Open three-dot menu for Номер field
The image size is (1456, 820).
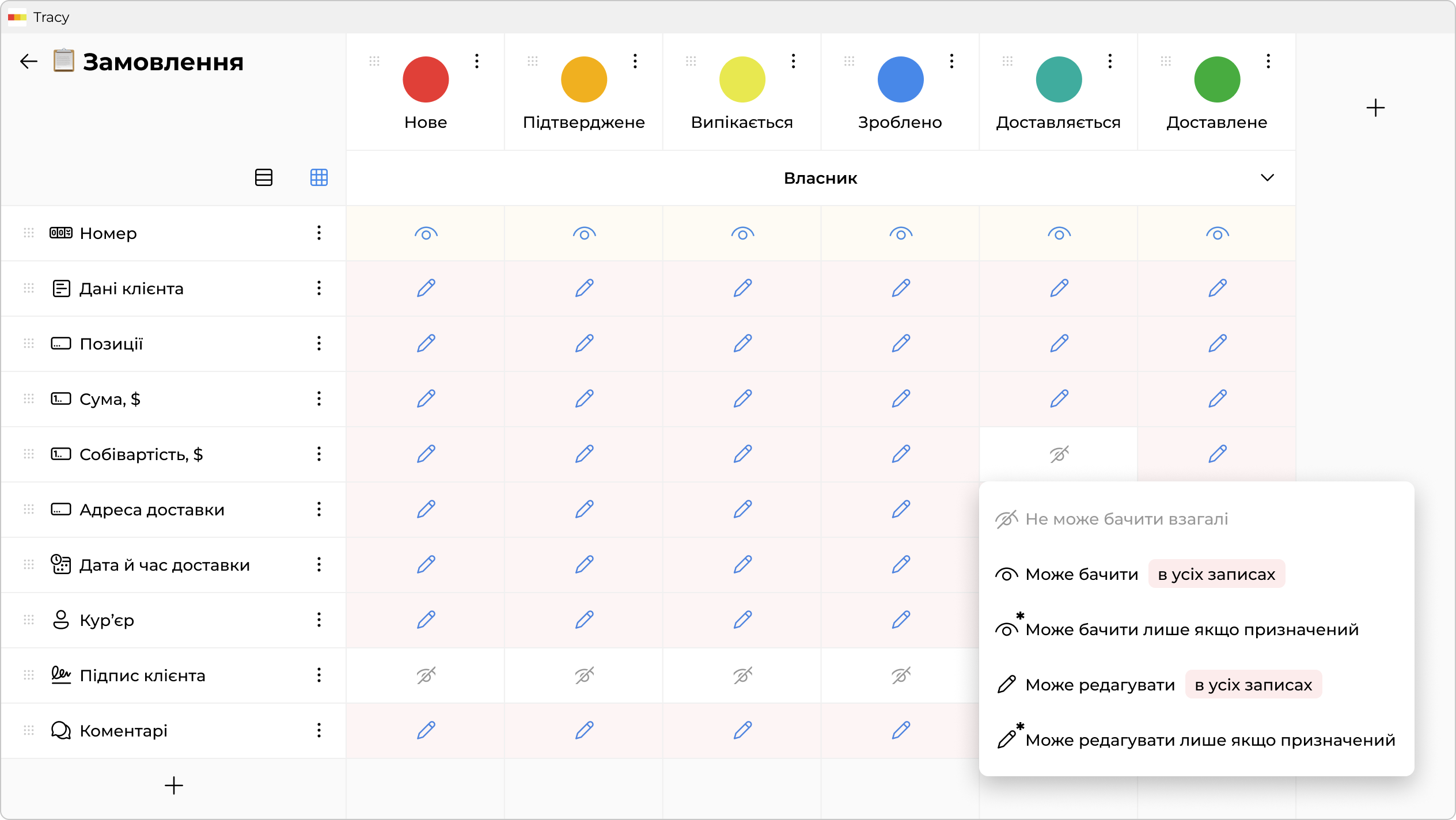tap(318, 233)
